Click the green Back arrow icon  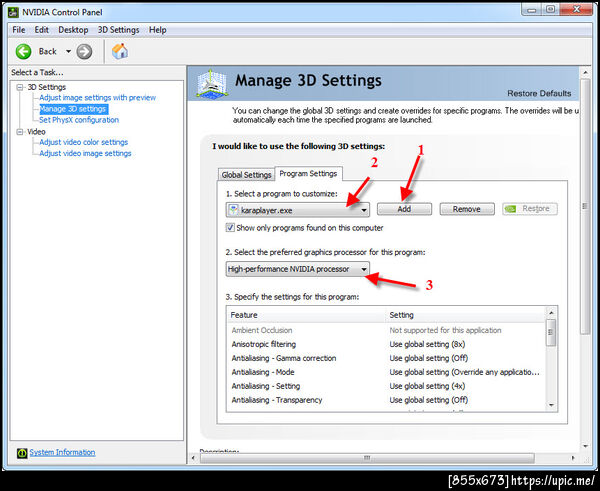tap(23, 51)
